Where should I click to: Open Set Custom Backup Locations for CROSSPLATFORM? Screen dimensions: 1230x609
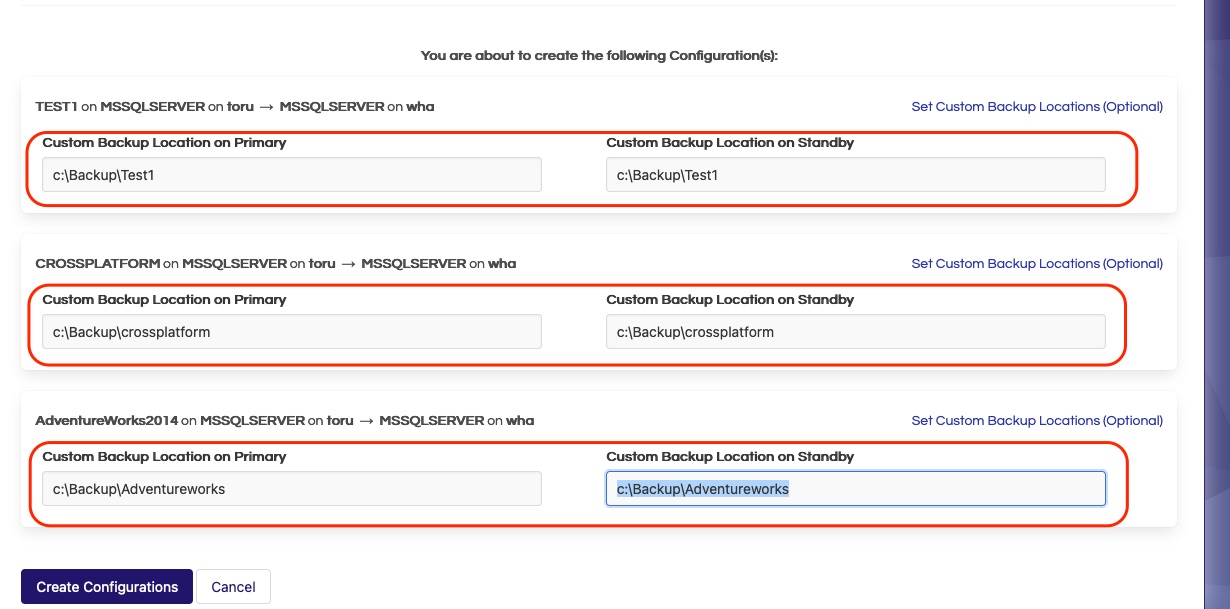click(x=1037, y=263)
